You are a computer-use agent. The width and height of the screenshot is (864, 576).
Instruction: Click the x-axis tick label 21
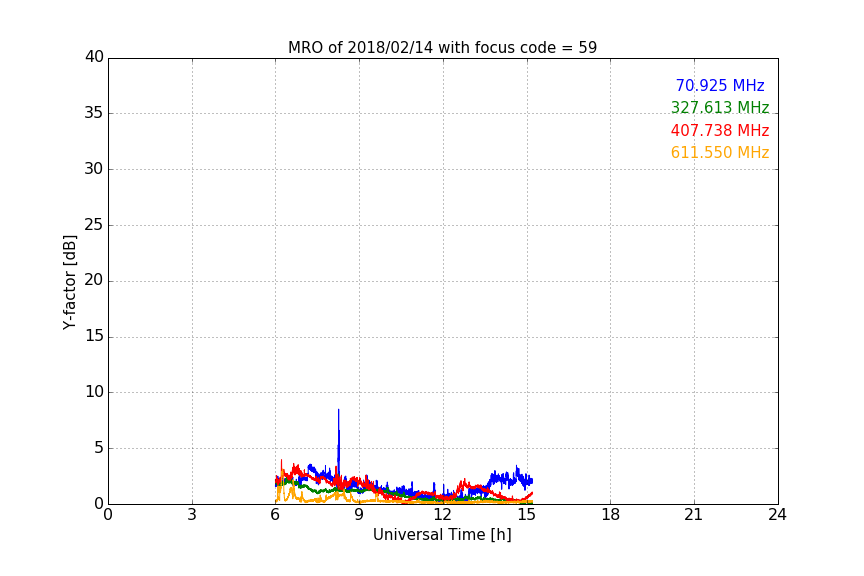[x=694, y=515]
